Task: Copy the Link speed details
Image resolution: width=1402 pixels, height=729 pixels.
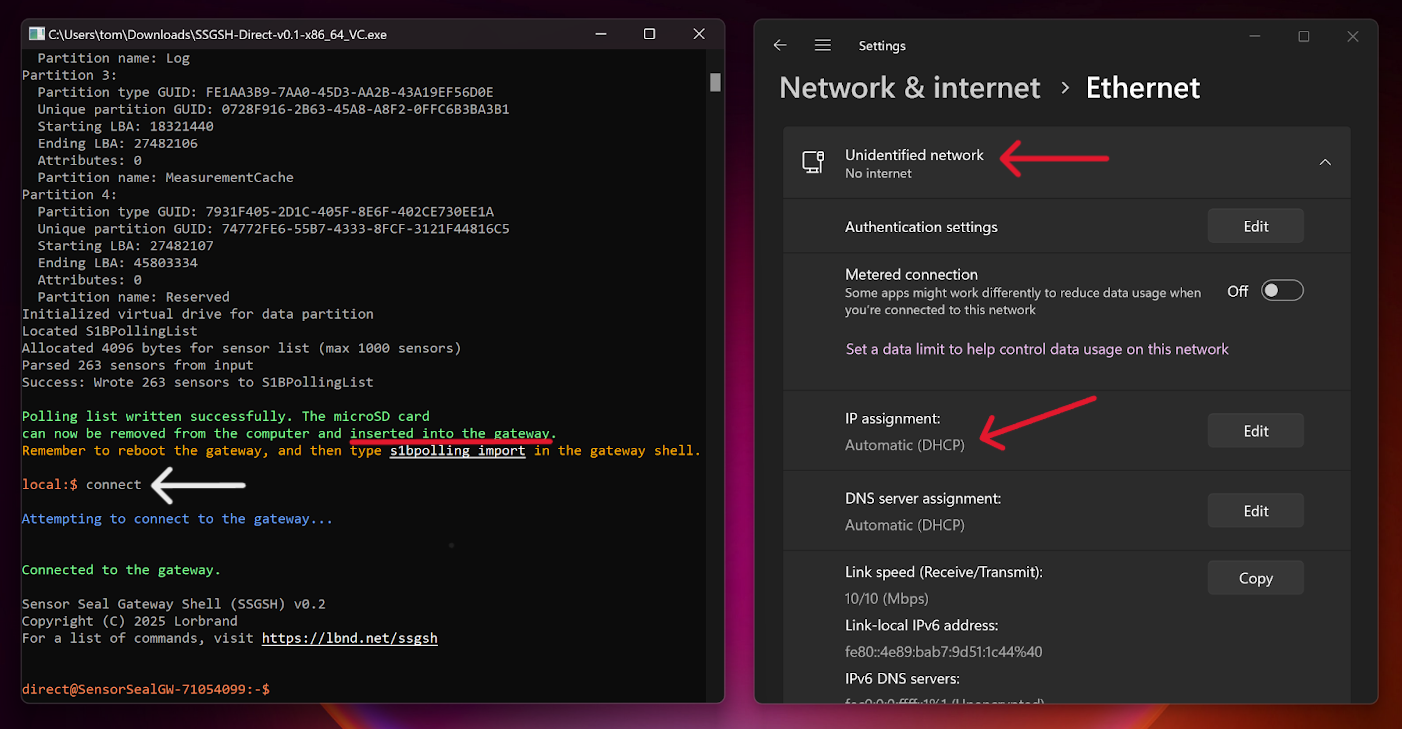Action: (x=1255, y=577)
